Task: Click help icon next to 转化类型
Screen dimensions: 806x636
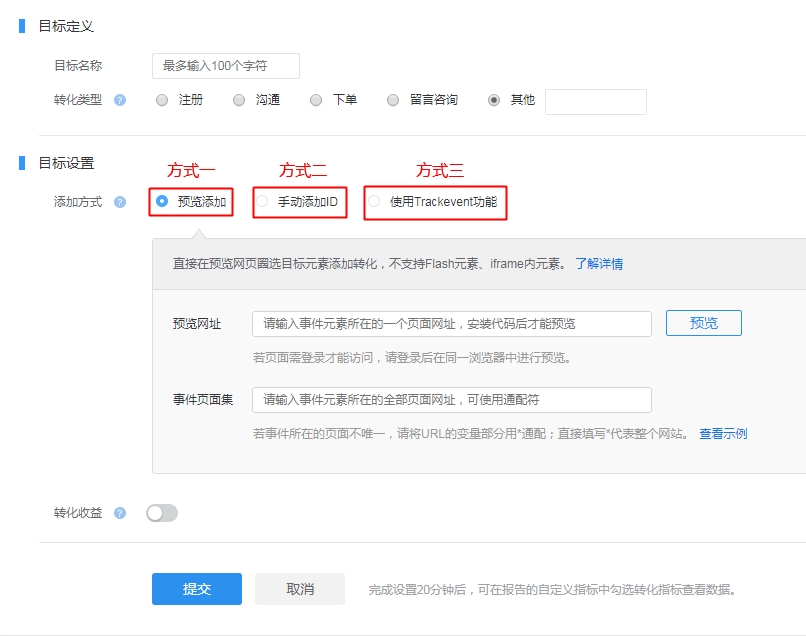Action: [x=120, y=100]
